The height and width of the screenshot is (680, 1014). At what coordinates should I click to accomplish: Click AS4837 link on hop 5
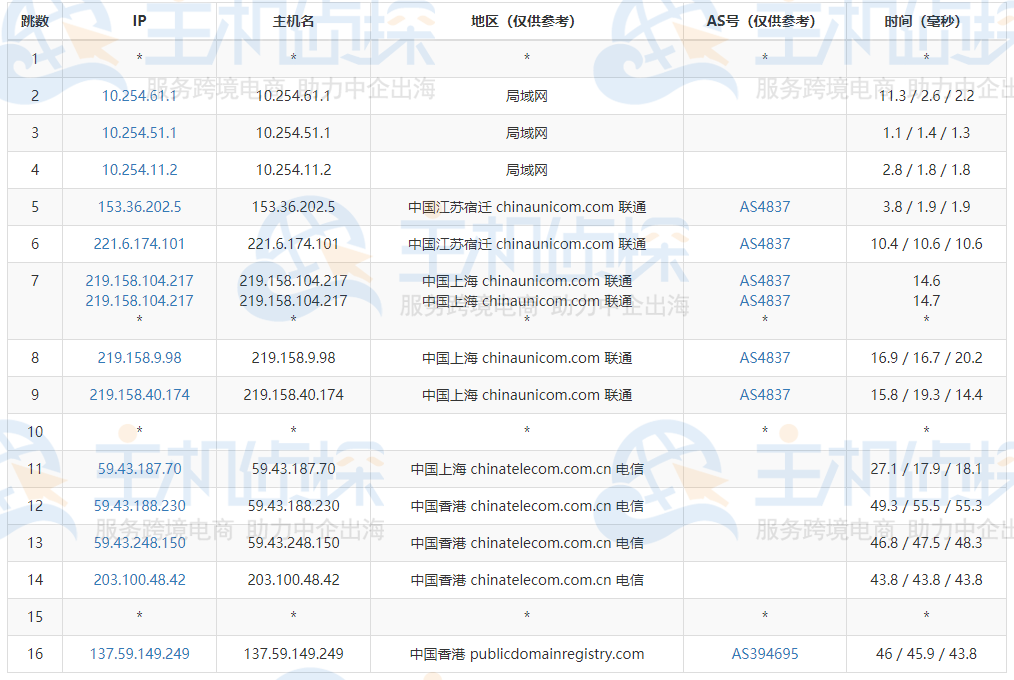[764, 206]
